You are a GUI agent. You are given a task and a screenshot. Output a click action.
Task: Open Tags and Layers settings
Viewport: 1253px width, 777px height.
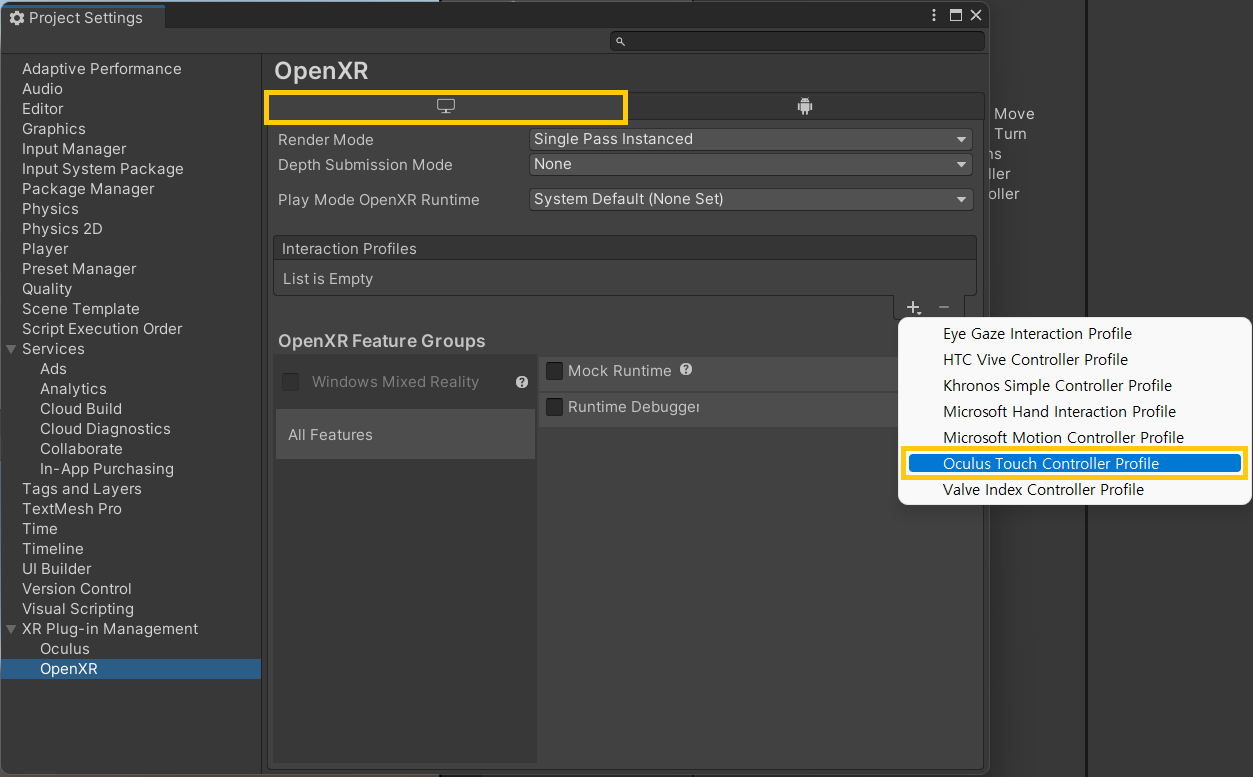(x=82, y=489)
